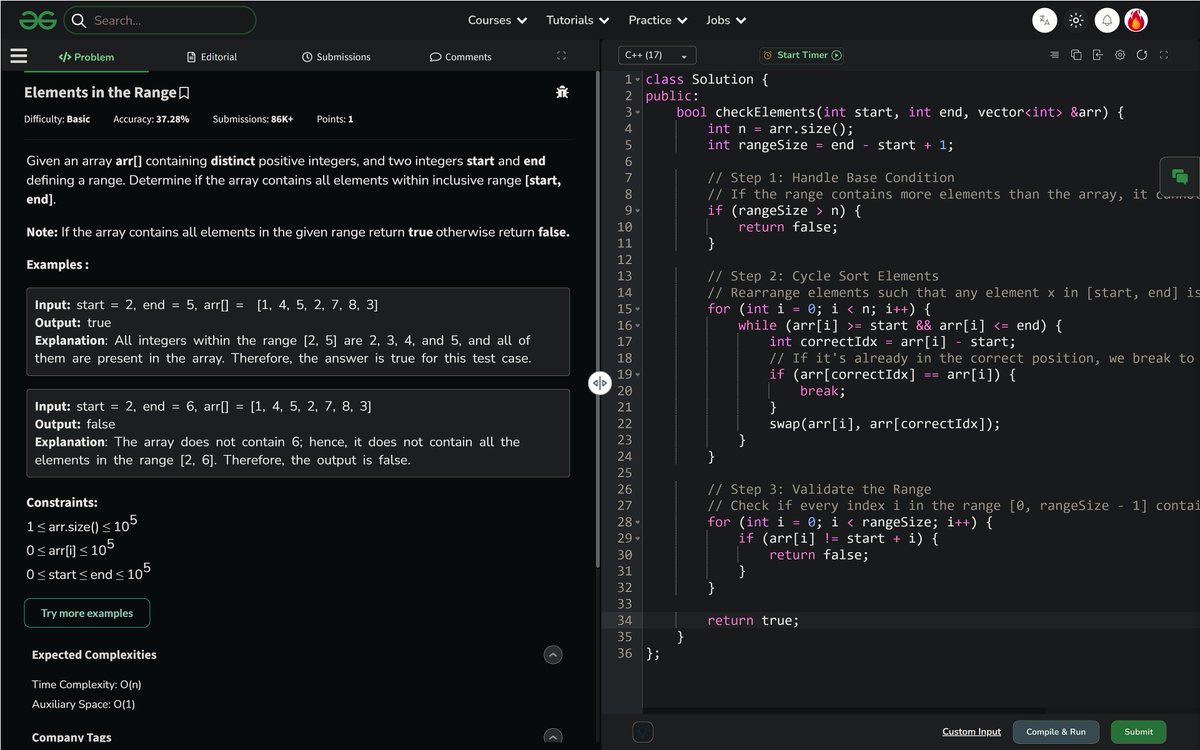Image resolution: width=1200 pixels, height=750 pixels.
Task: Click the 'Step 2: Cycle Sort Elements' comment
Action: point(823,276)
